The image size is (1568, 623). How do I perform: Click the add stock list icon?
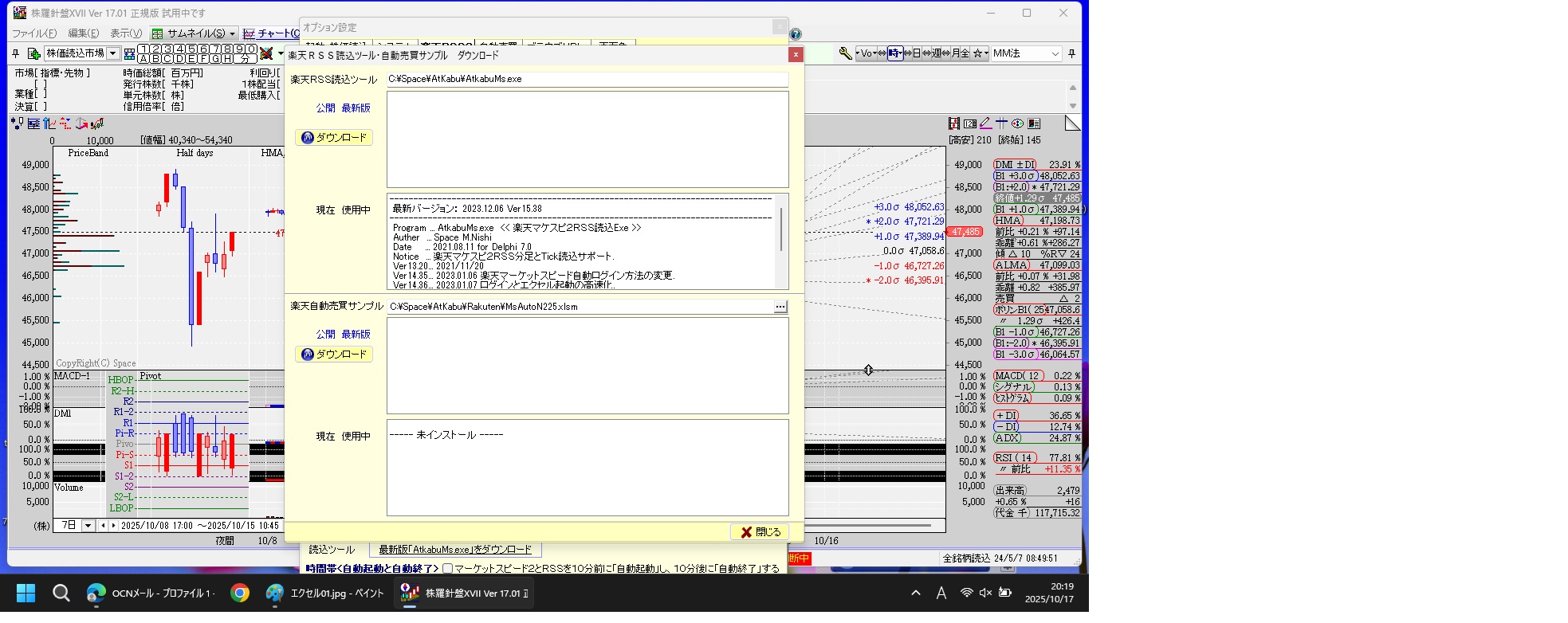34,53
